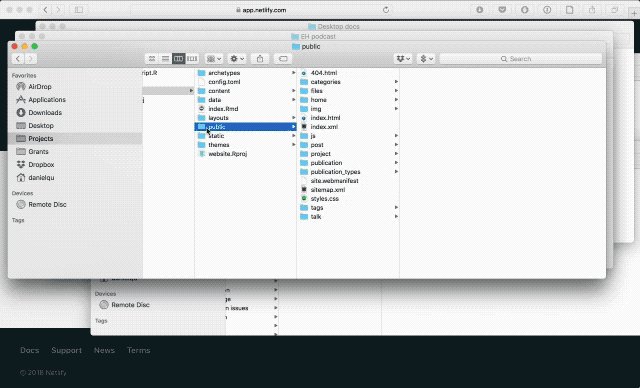Image resolution: width=640 pixels, height=388 pixels.
Task: Open the layouts folder
Action: tap(245, 118)
